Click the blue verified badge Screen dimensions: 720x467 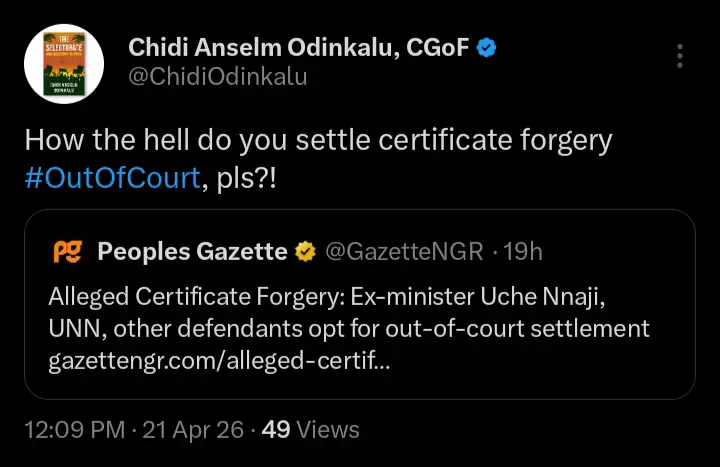pos(485,47)
